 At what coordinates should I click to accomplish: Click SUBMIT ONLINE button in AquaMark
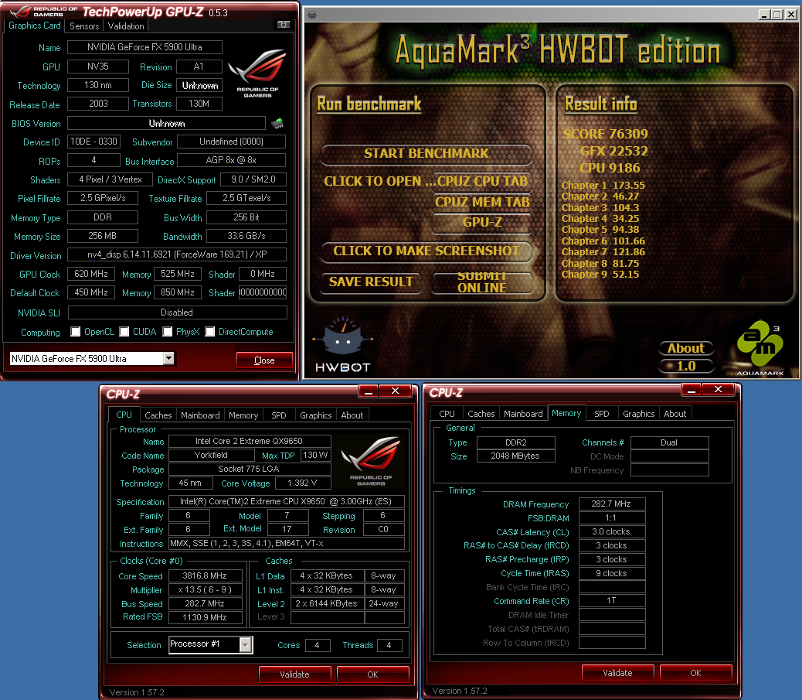[482, 282]
